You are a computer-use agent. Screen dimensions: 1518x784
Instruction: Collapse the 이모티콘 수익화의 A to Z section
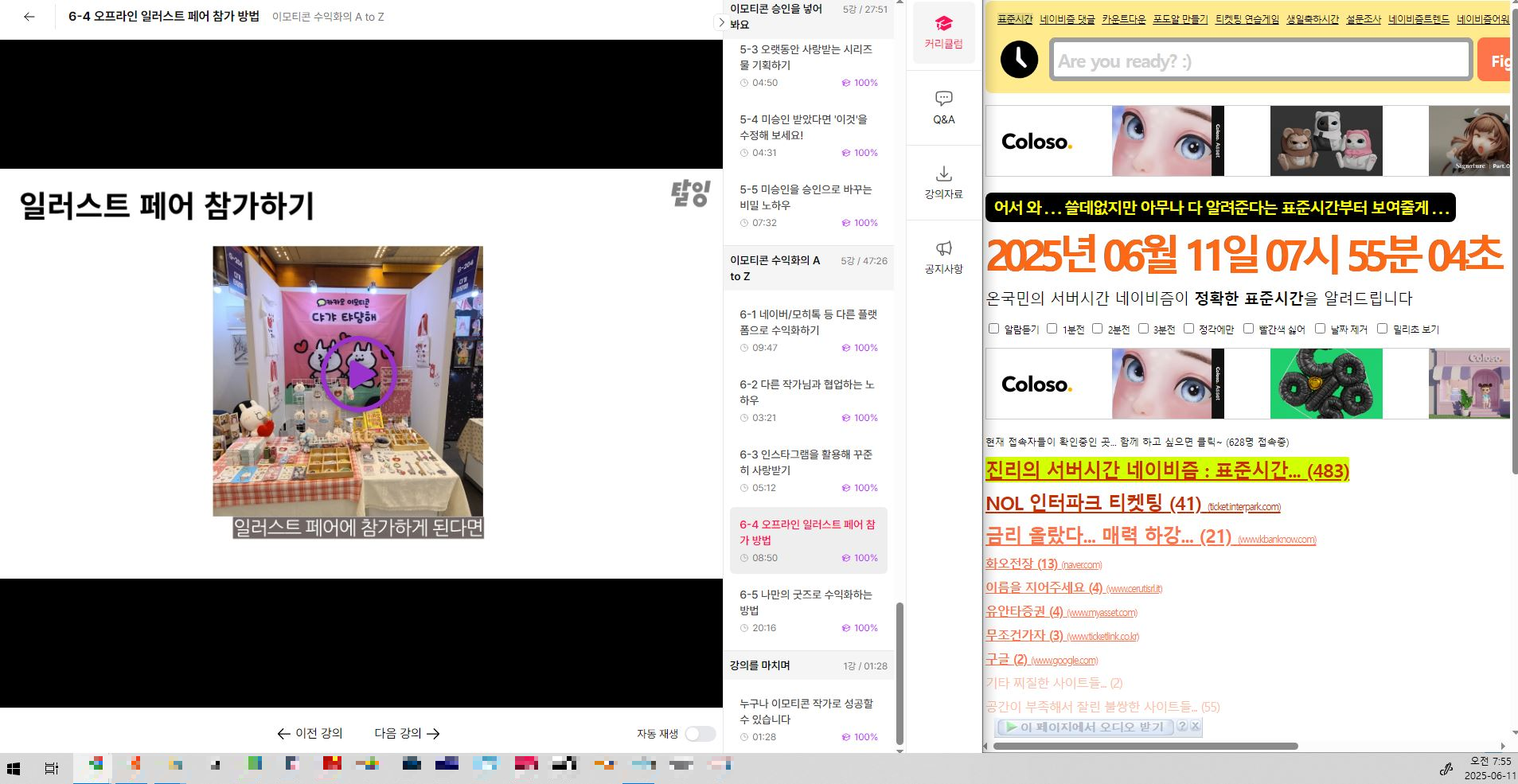point(809,268)
